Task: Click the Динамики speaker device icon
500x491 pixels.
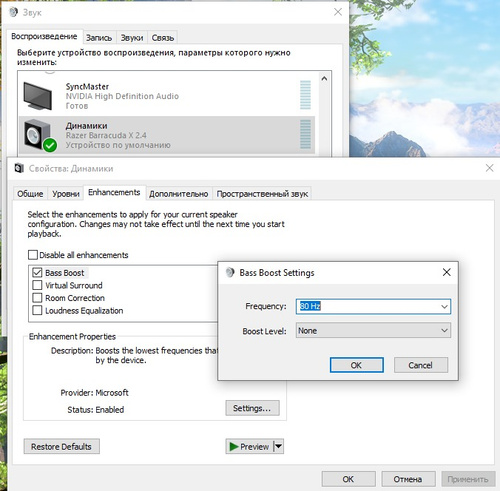Action: tap(39, 136)
